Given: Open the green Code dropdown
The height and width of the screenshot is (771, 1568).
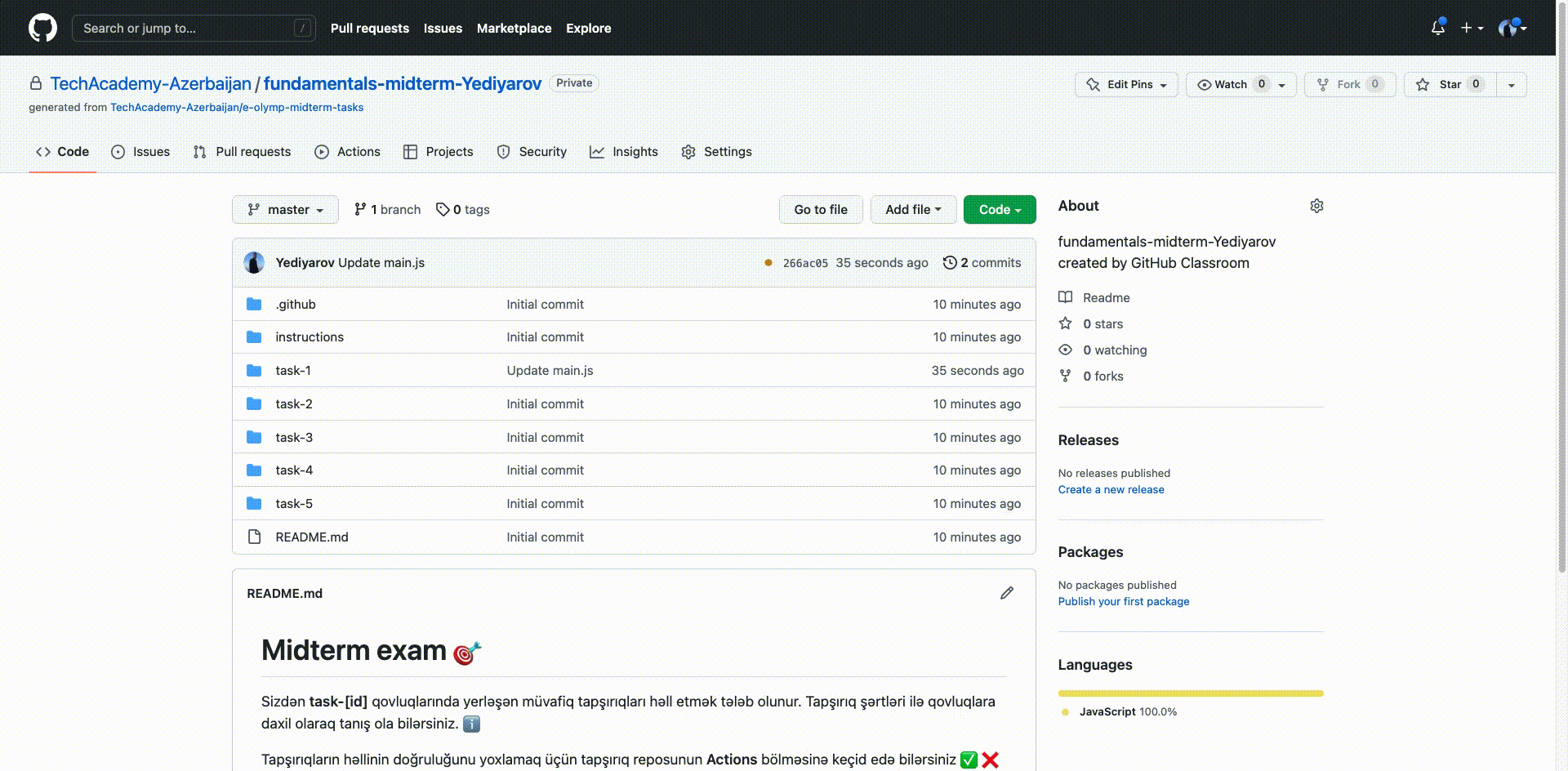Looking at the screenshot, I should point(1000,209).
